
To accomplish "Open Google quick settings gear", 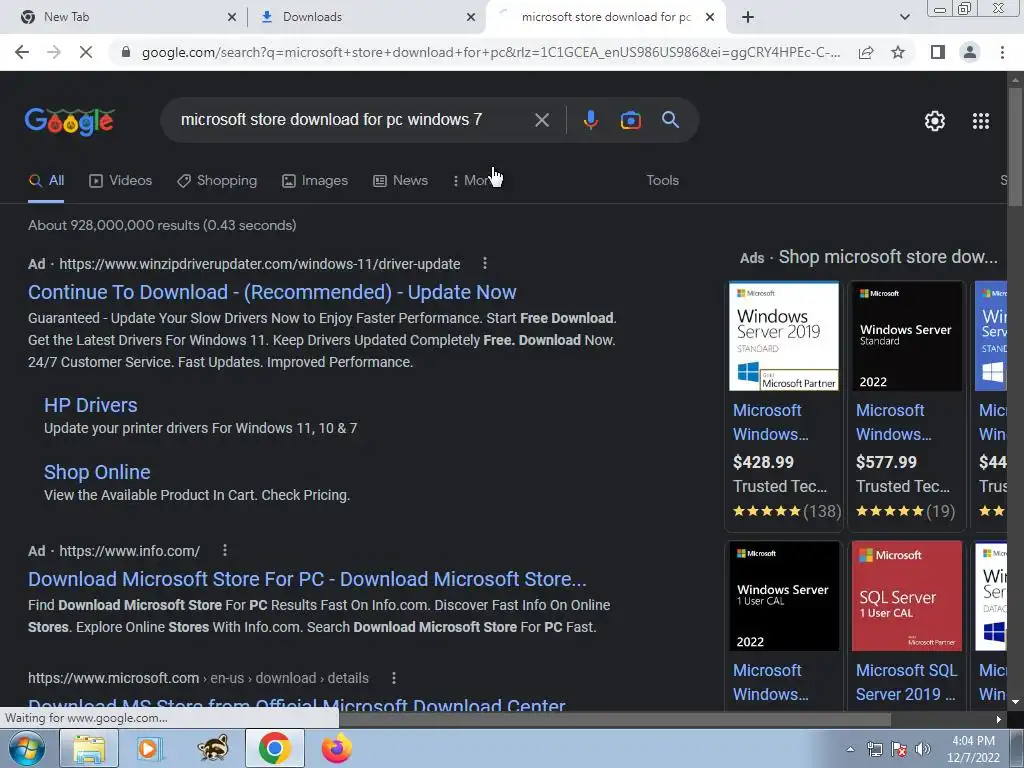I will [x=935, y=121].
